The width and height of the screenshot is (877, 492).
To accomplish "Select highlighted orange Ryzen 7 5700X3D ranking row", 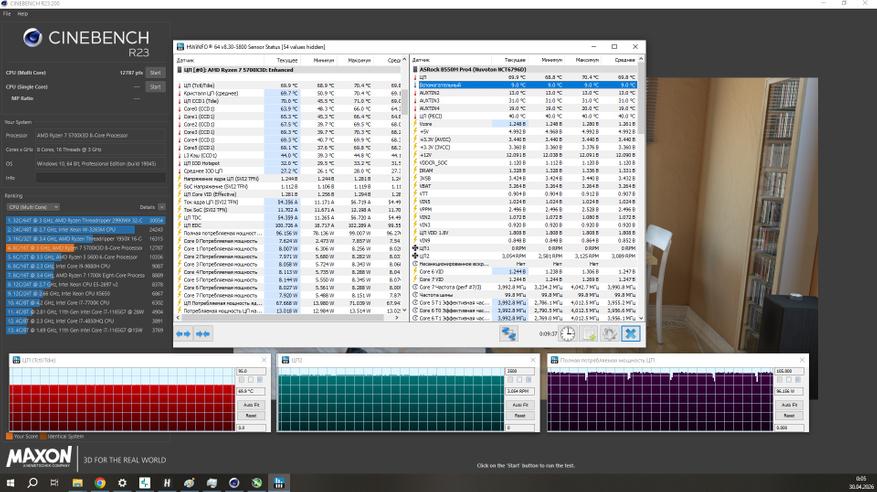I will 85,248.
